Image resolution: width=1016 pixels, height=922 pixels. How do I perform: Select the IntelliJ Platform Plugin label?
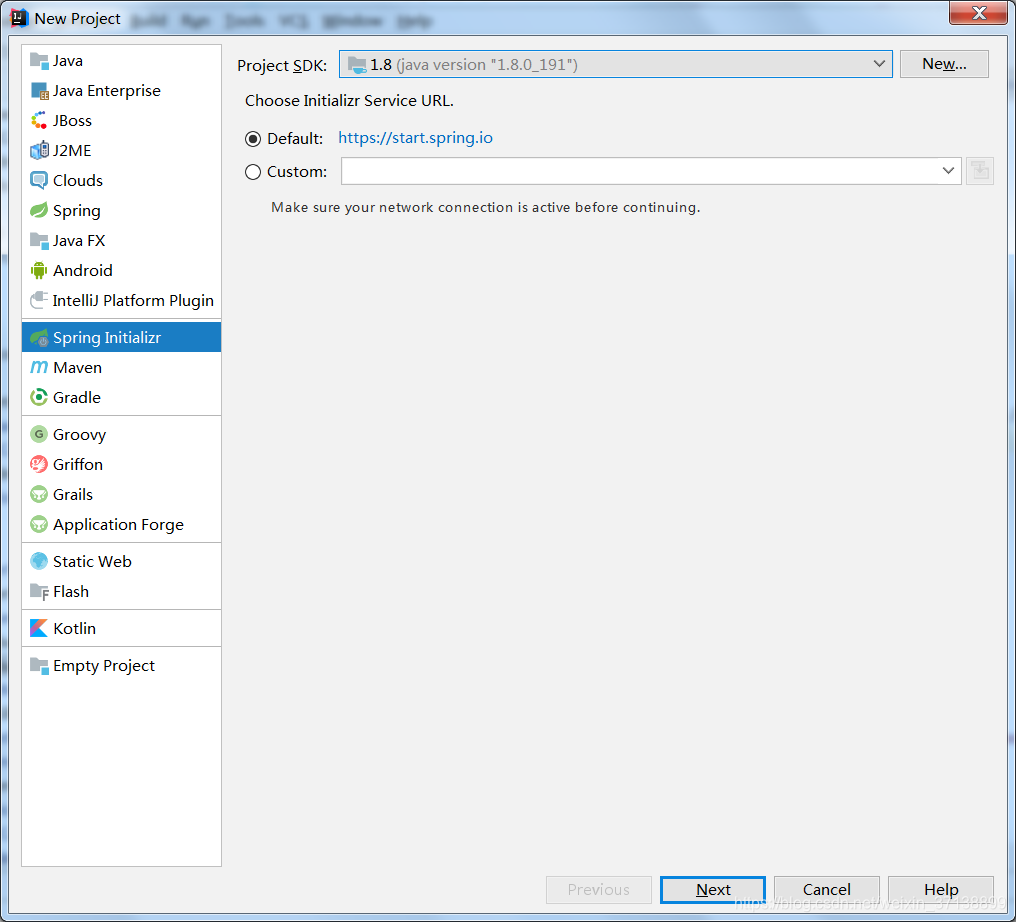pyautogui.click(x=133, y=301)
